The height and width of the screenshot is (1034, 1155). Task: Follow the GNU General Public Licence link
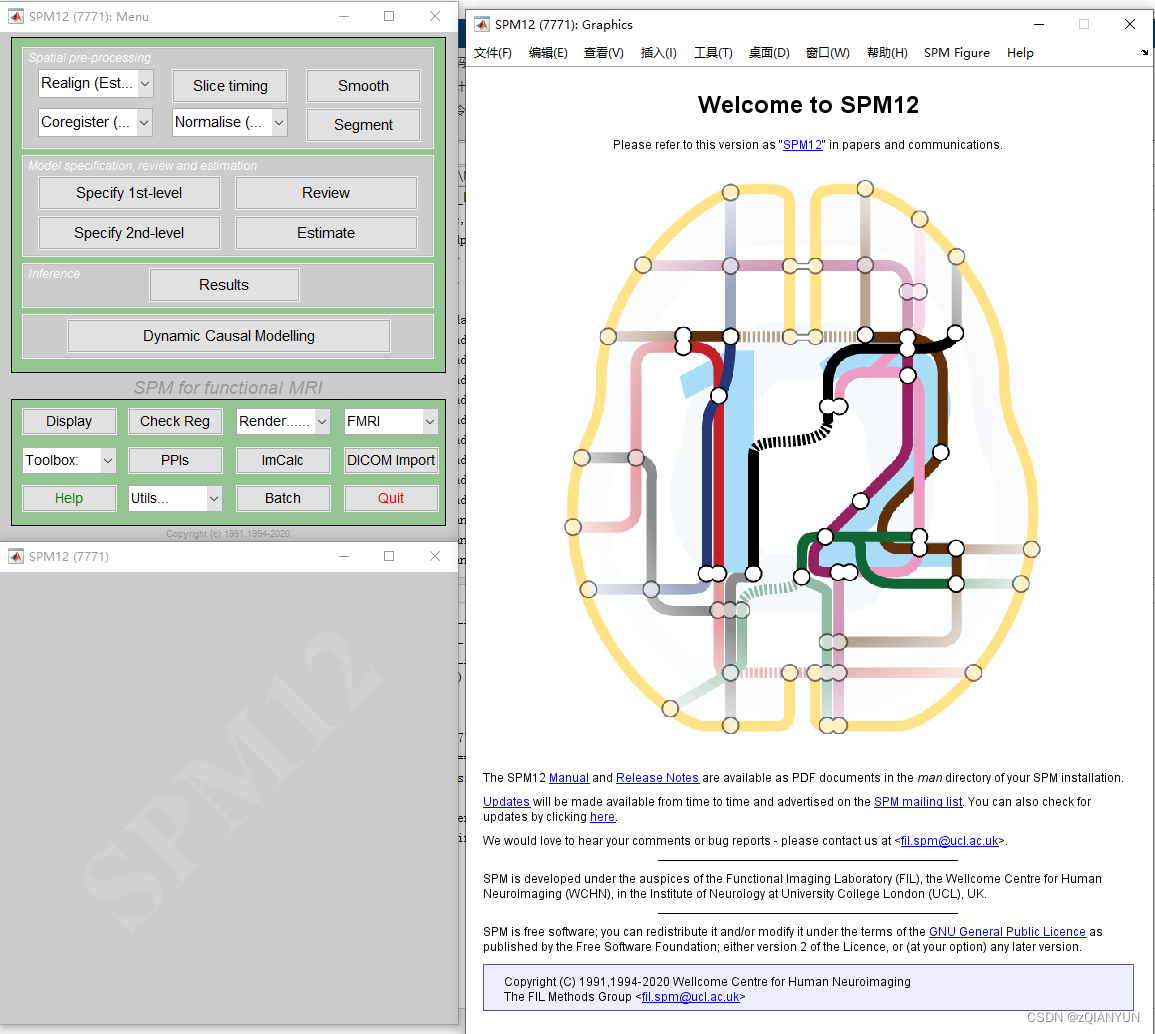(x=1007, y=931)
